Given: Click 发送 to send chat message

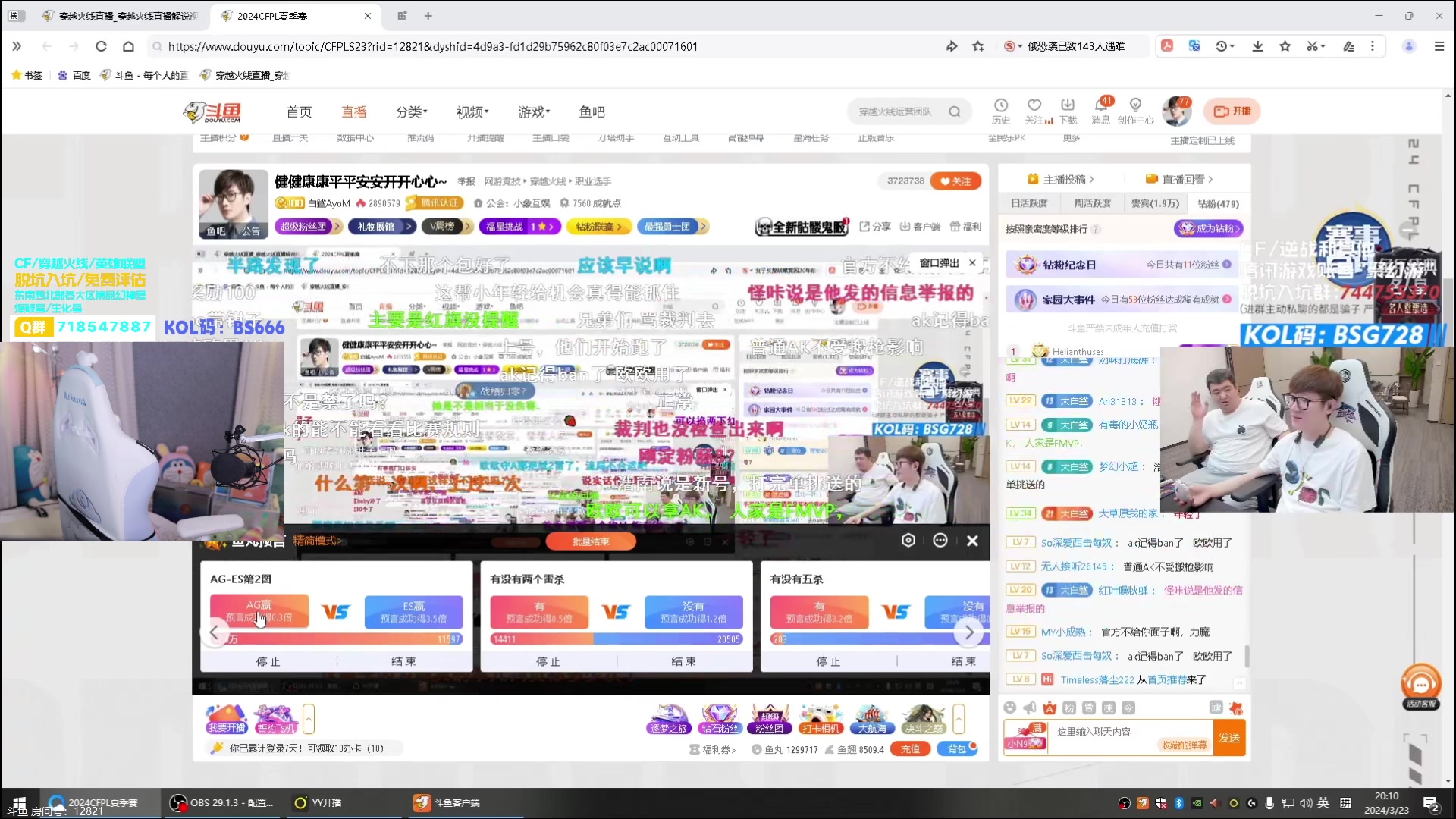Looking at the screenshot, I should (1228, 738).
